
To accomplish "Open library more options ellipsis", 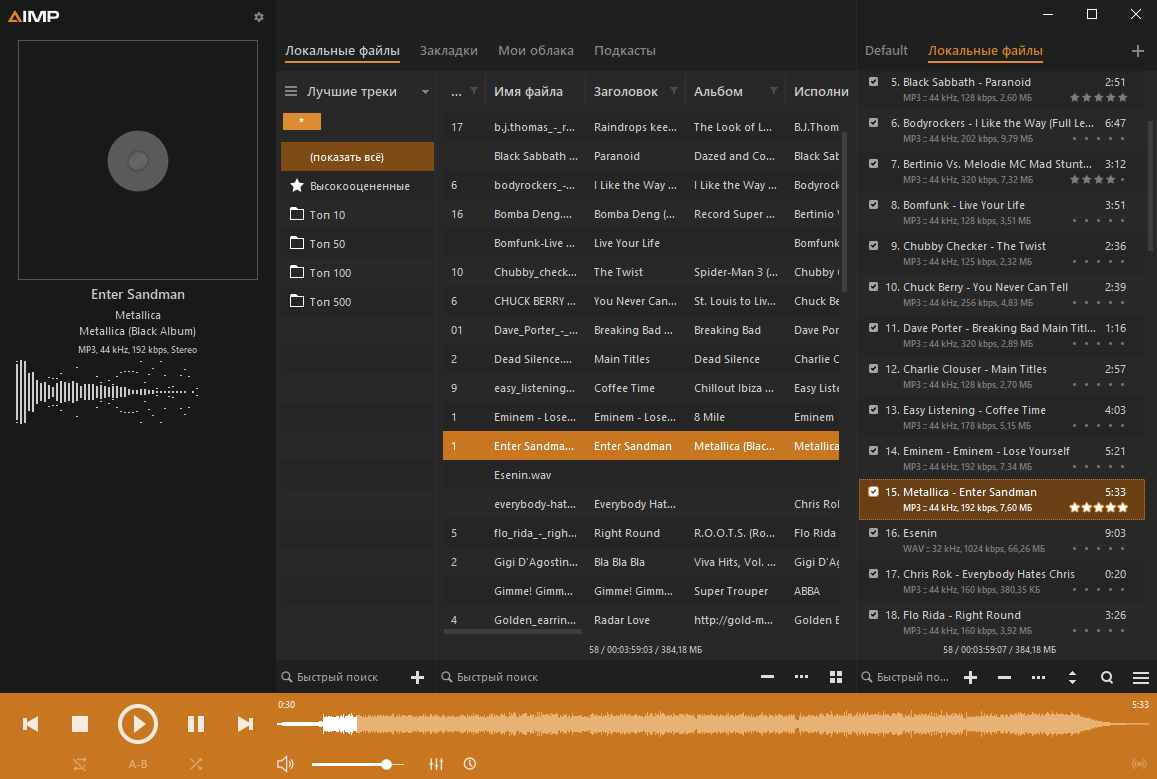I will point(801,677).
